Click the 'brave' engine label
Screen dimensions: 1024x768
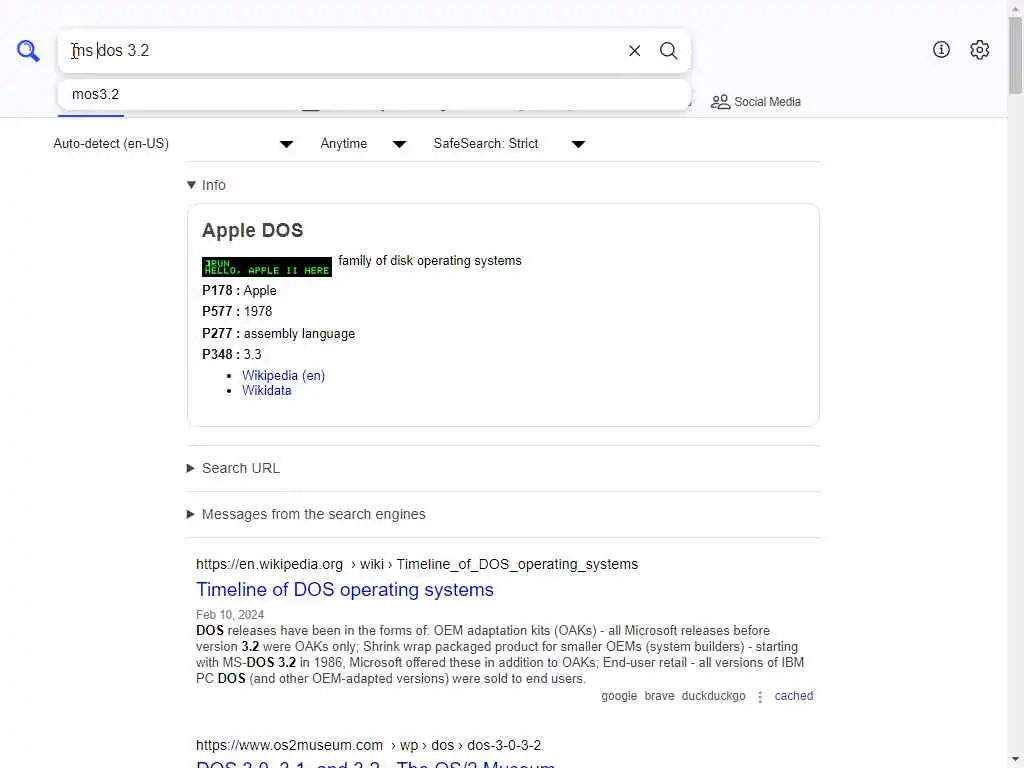point(659,696)
